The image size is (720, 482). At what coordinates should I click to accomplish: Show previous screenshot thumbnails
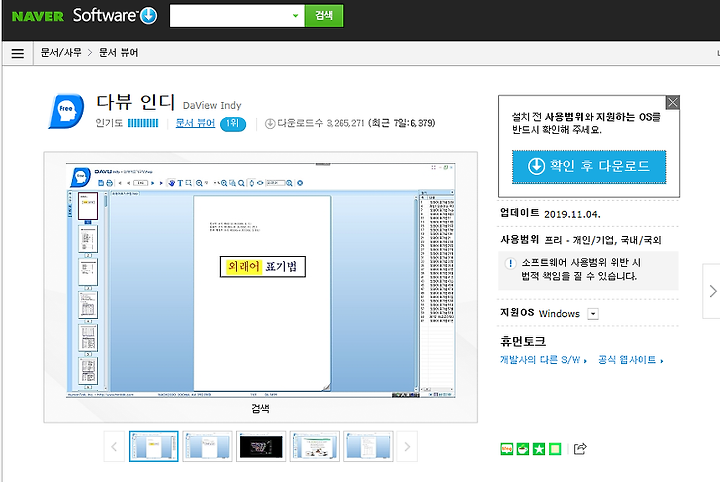(x=114, y=446)
